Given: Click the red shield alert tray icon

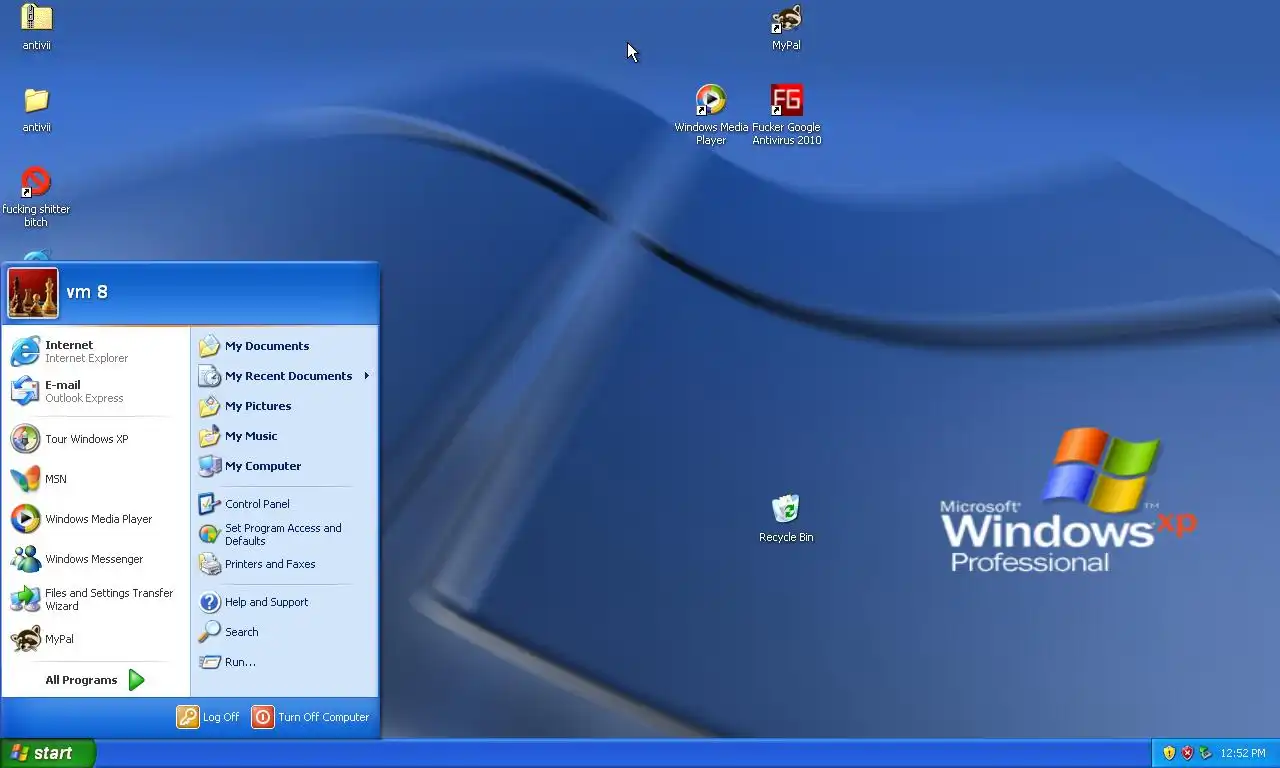Looking at the screenshot, I should [1187, 753].
